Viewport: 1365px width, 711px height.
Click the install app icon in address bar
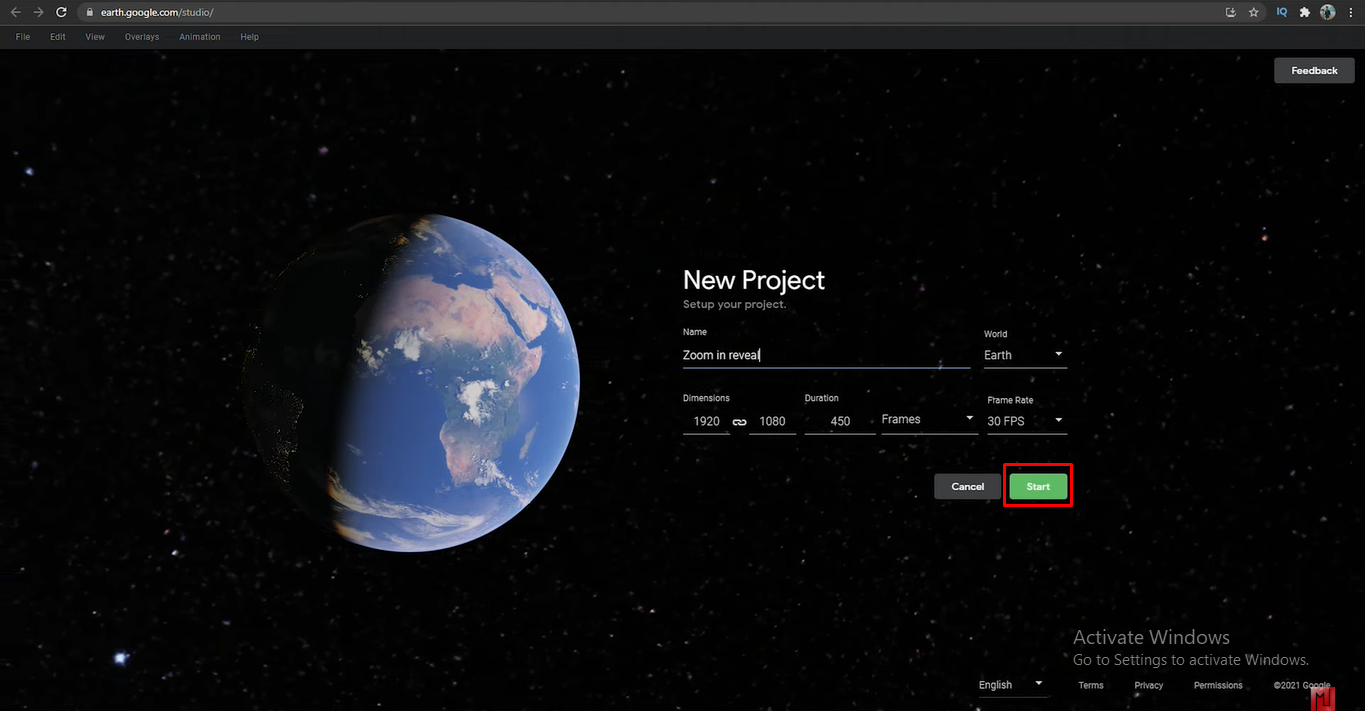pyautogui.click(x=1230, y=12)
